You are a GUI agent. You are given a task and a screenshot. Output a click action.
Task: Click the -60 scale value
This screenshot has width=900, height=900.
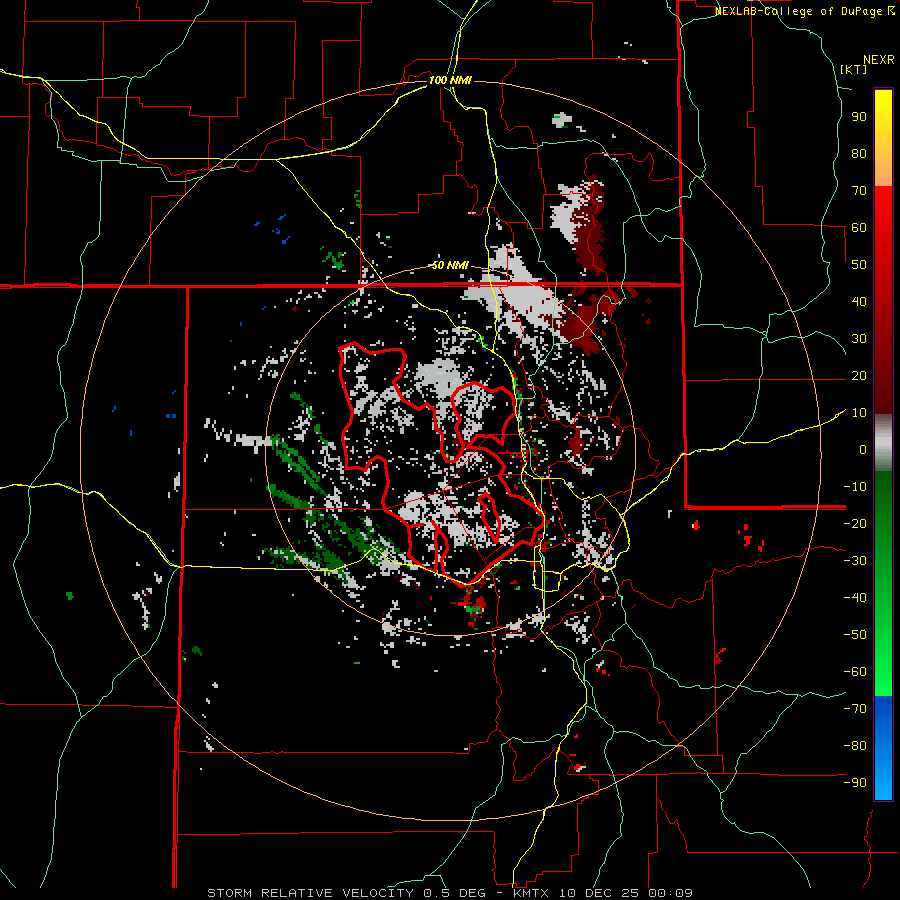click(855, 672)
